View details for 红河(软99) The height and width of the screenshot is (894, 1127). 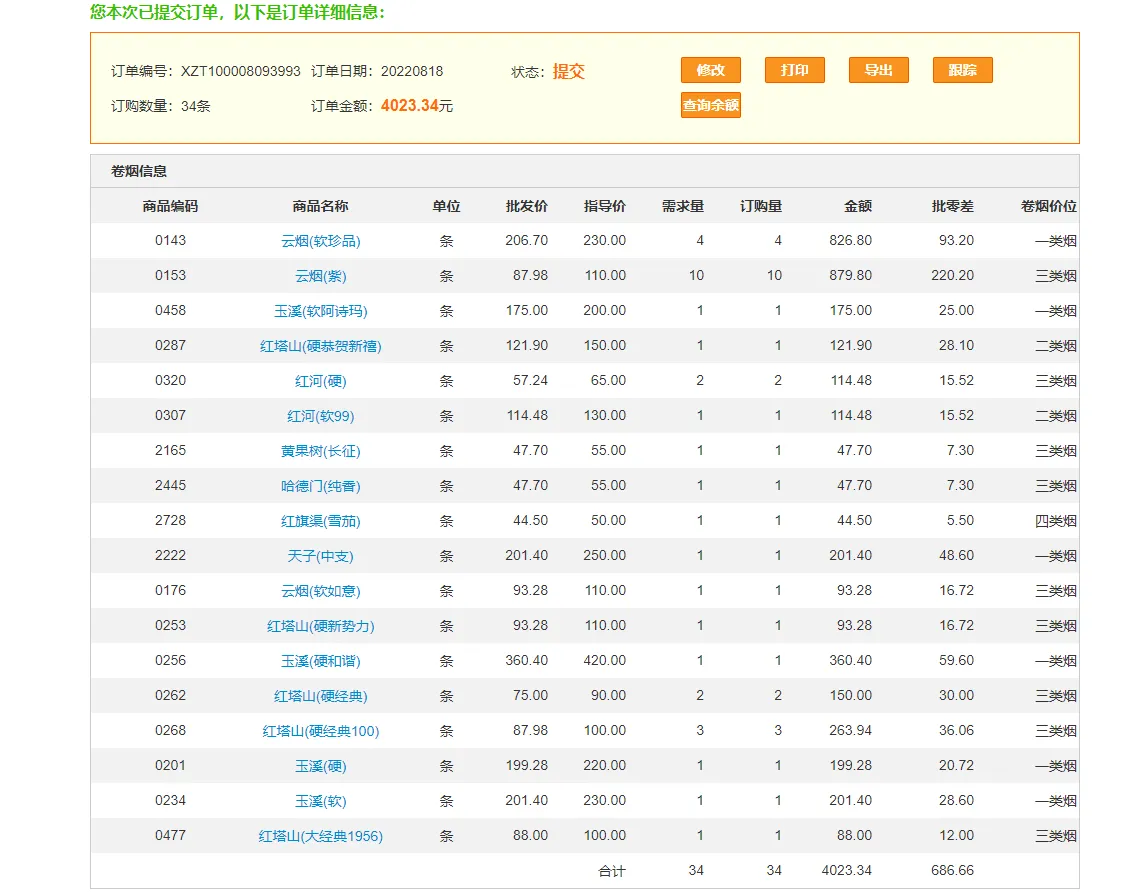point(320,416)
